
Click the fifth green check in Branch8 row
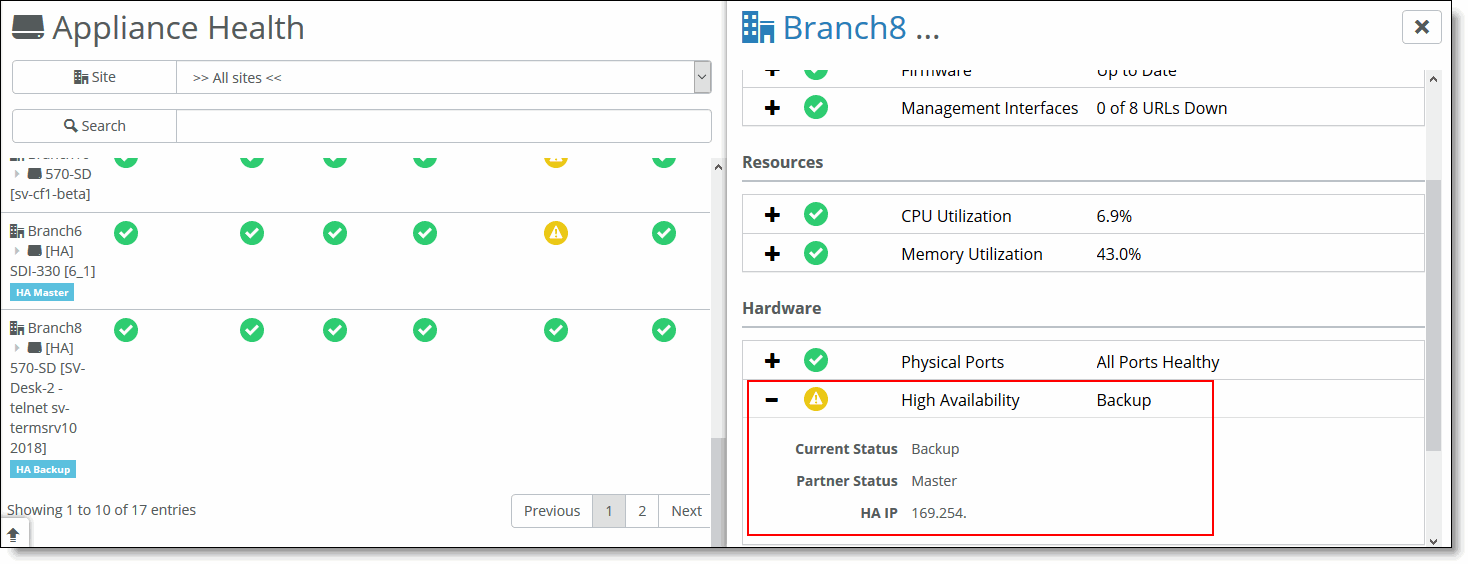click(x=556, y=330)
